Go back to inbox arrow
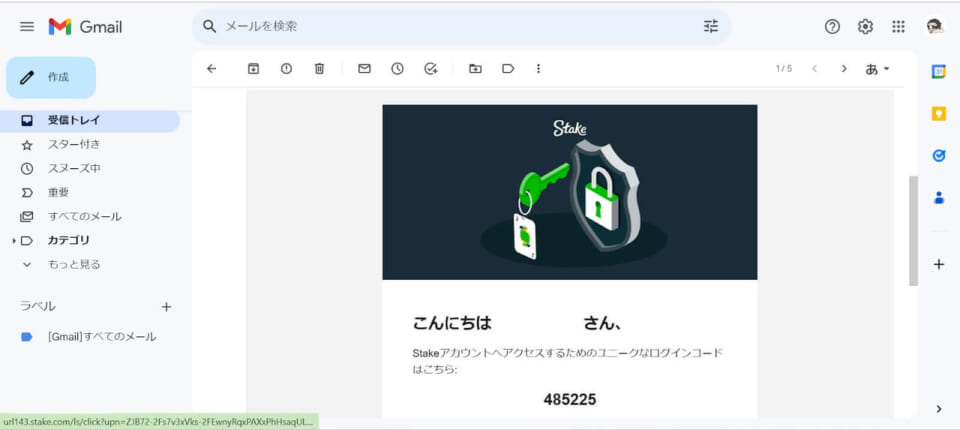Image resolution: width=960 pixels, height=430 pixels. coord(212,69)
